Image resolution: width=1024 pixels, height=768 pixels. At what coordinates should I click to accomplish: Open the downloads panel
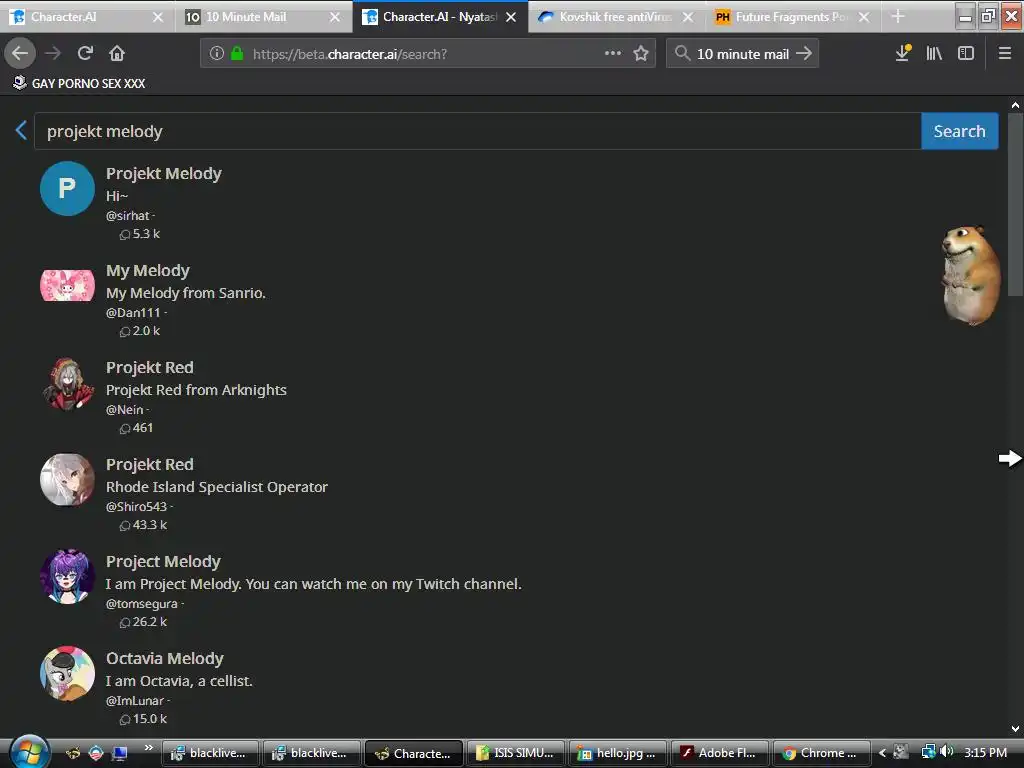point(903,54)
